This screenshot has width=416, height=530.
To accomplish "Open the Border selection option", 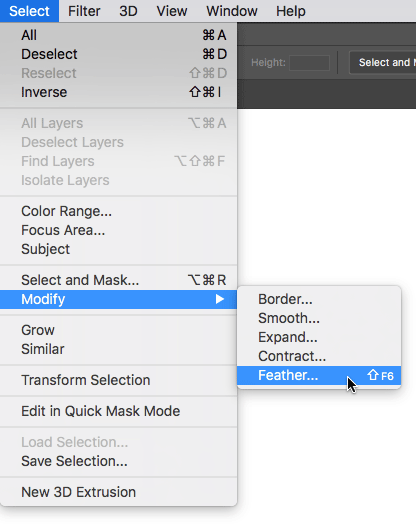I will (x=319, y=299).
